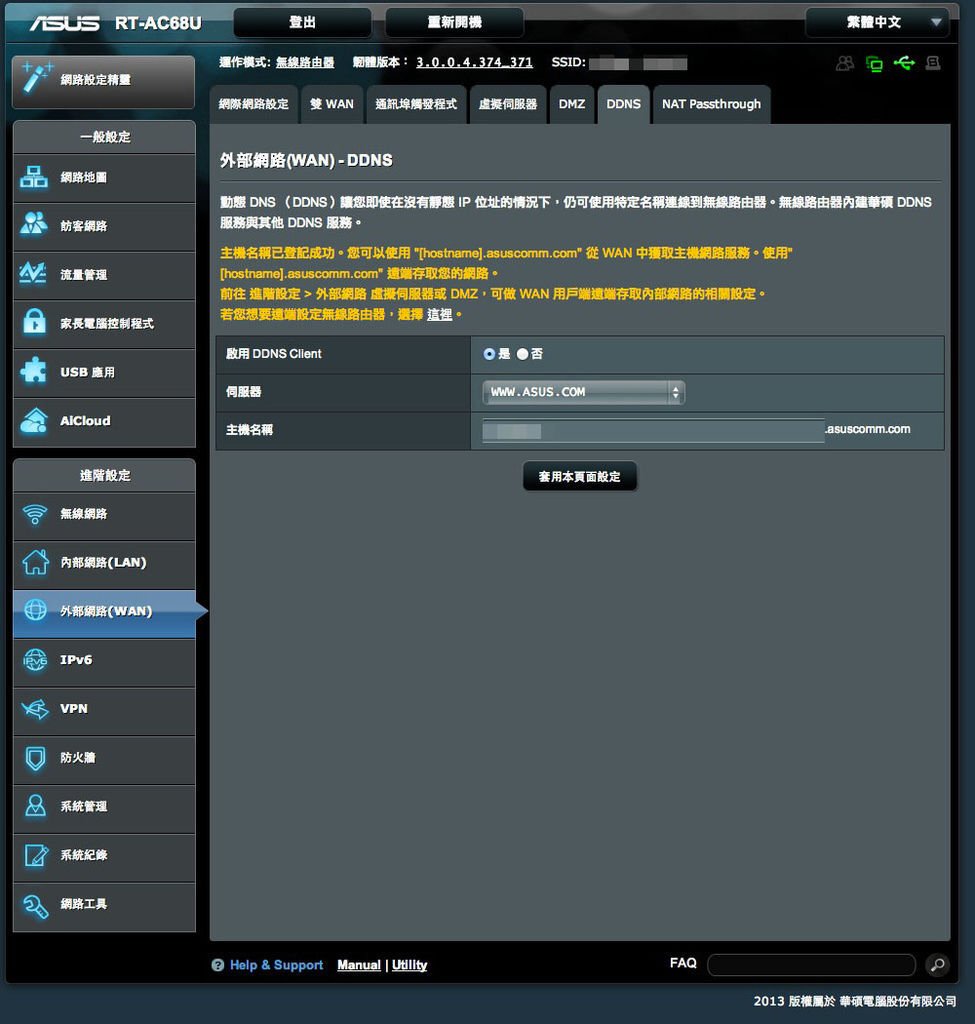Open the LAN (內部網路) house icon
This screenshot has height=1024, width=975.
(x=35, y=562)
